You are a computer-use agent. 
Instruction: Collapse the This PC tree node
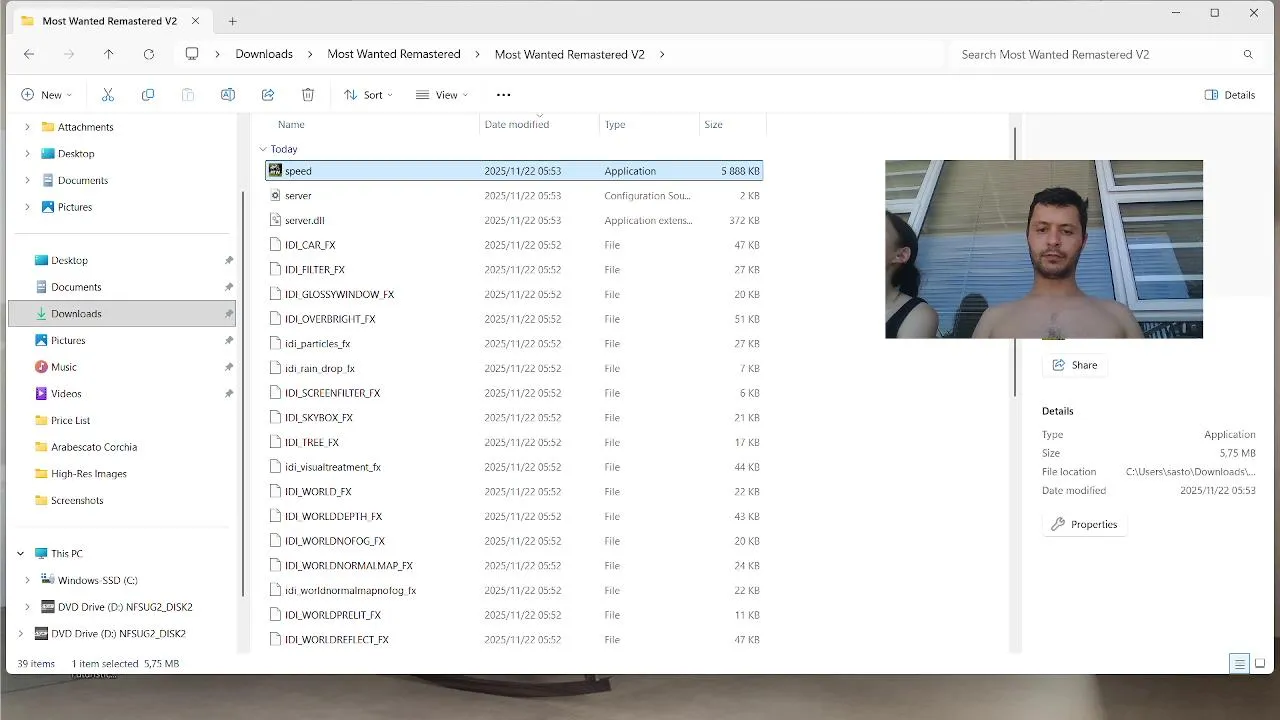20,554
